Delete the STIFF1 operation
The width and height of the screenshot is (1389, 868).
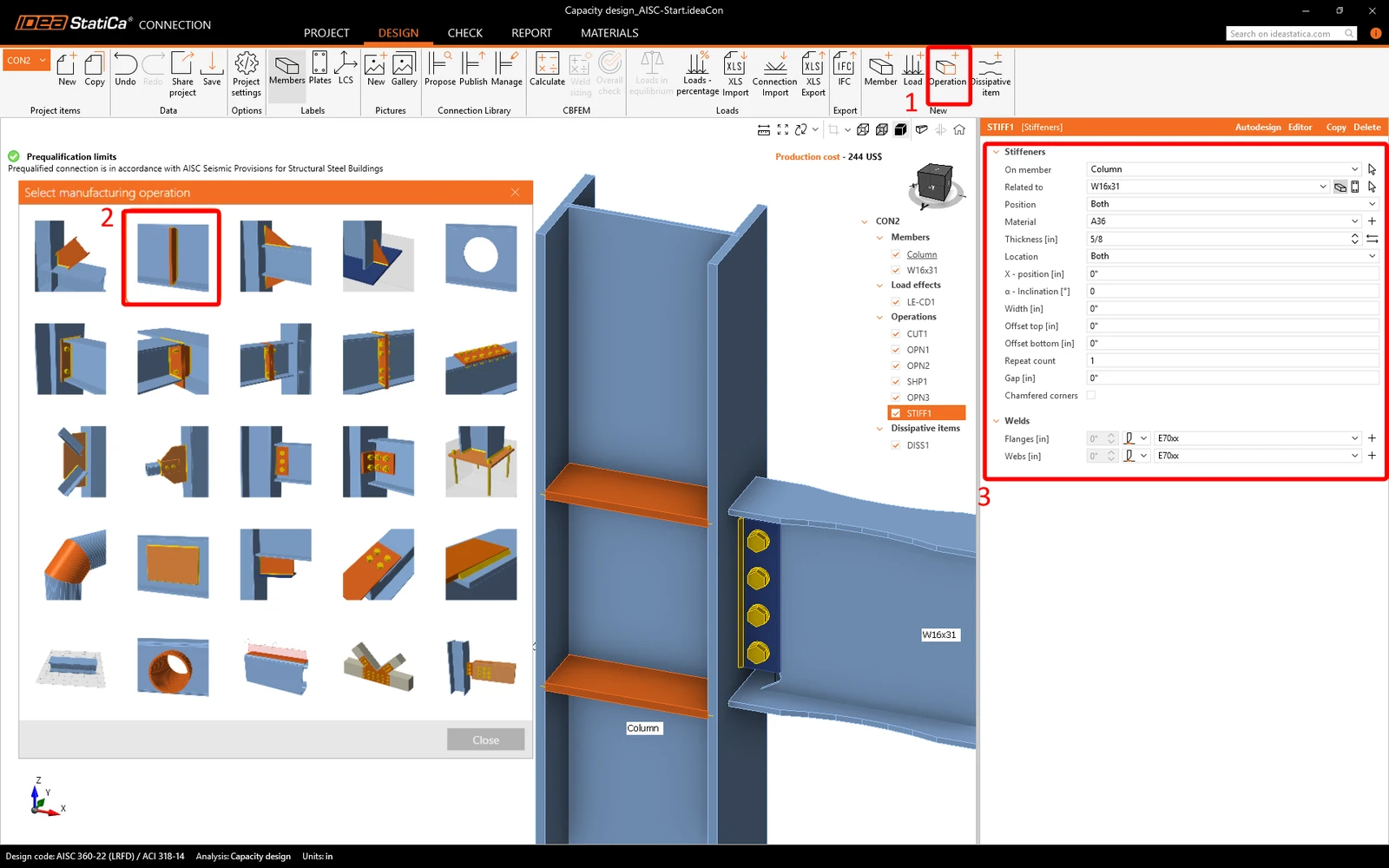(x=1366, y=128)
